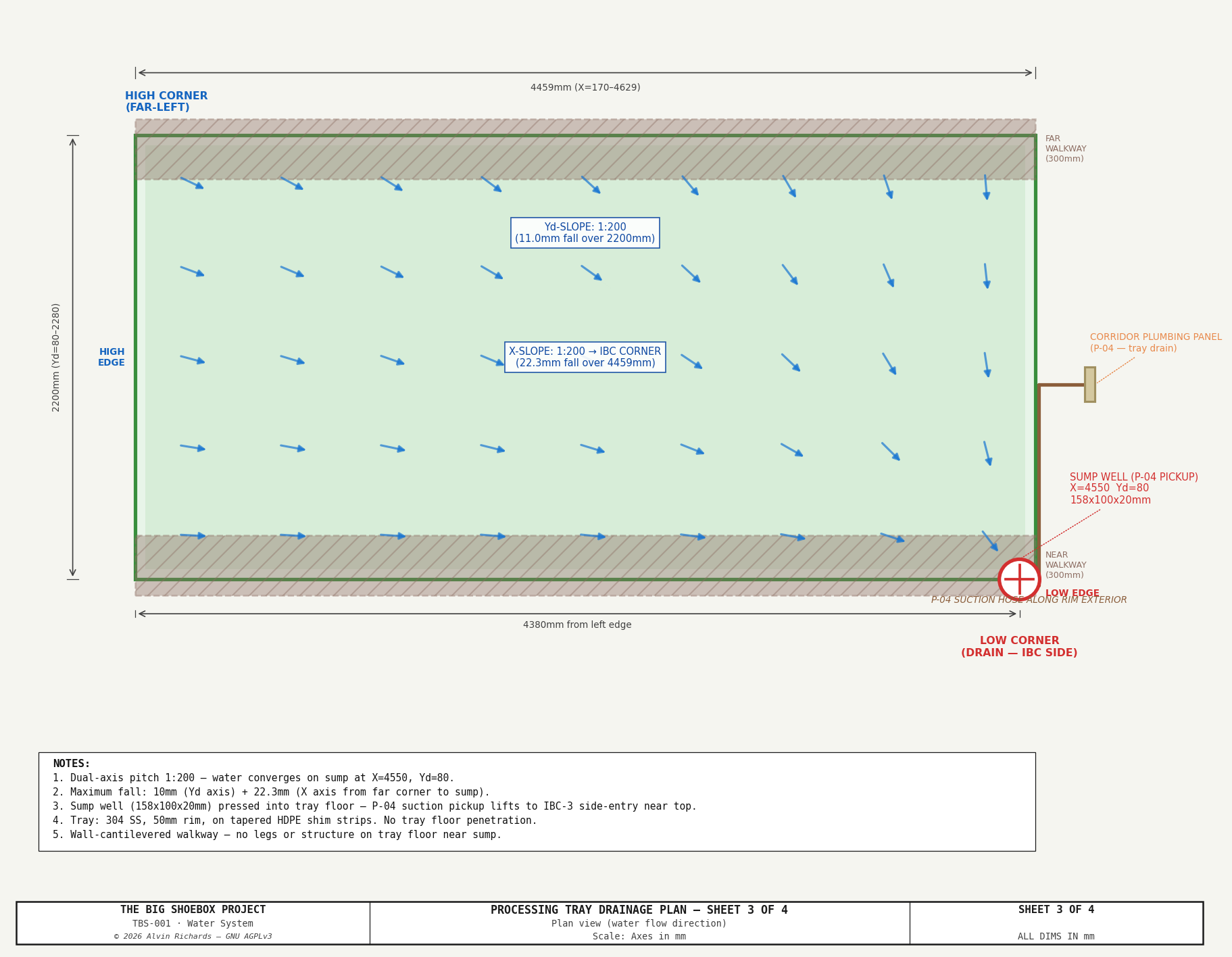Click the ALL DIMS IN mm text
The image size is (1232, 957).
click(x=1056, y=937)
